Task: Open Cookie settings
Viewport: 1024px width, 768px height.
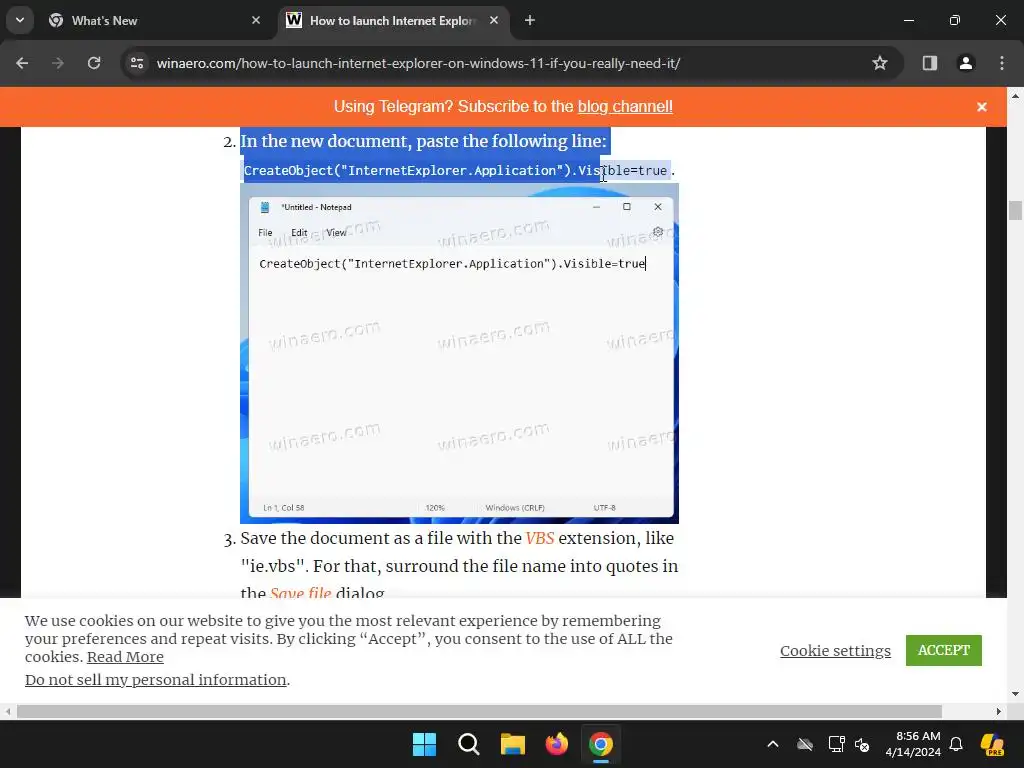Action: [835, 650]
